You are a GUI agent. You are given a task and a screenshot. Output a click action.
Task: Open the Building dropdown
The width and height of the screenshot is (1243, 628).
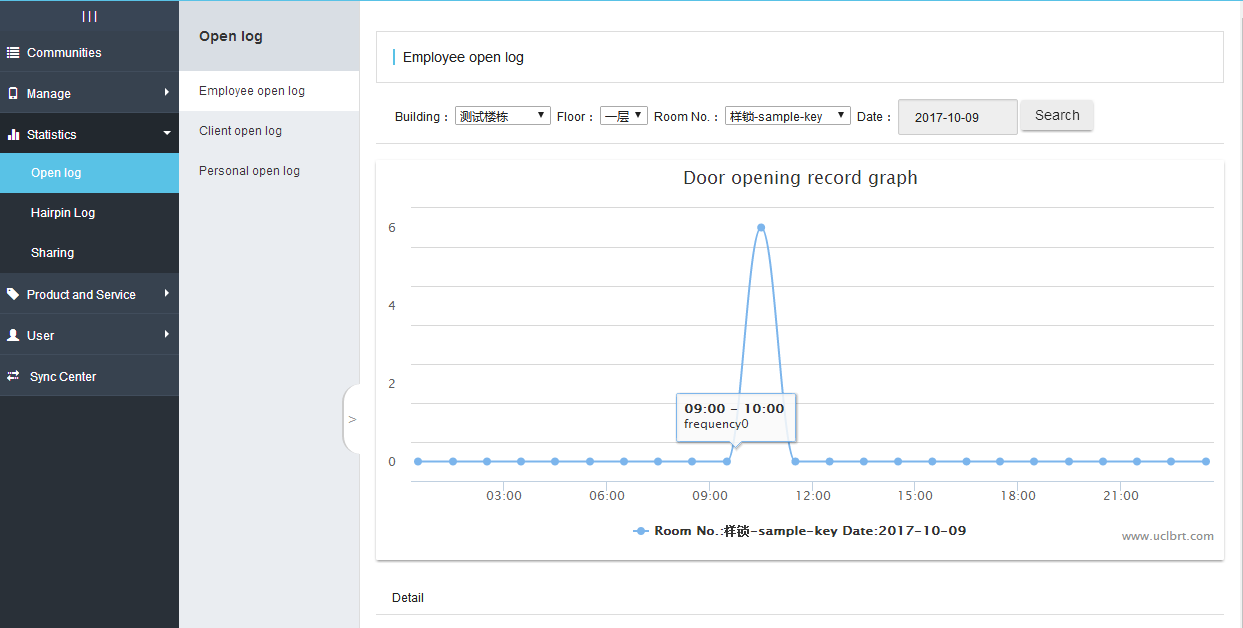[x=502, y=116]
